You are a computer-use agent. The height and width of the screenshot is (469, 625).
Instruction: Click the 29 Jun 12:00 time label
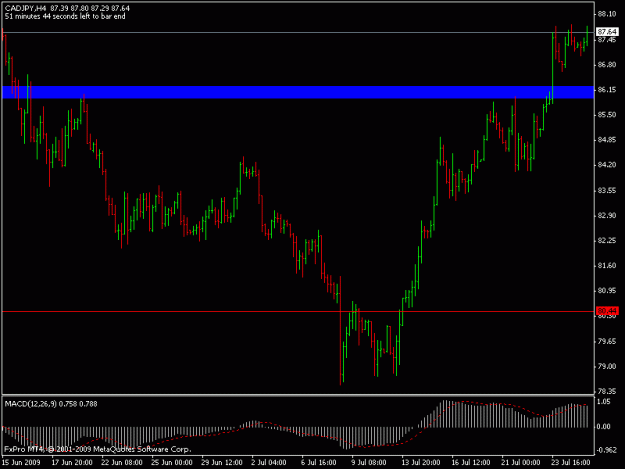222,462
